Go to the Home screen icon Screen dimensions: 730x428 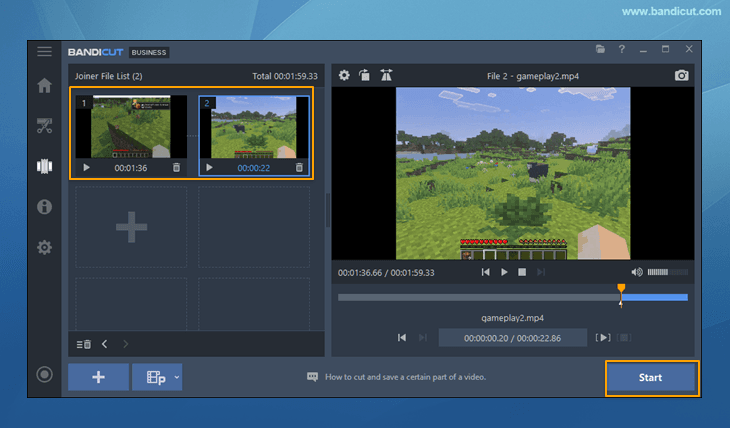pos(45,86)
